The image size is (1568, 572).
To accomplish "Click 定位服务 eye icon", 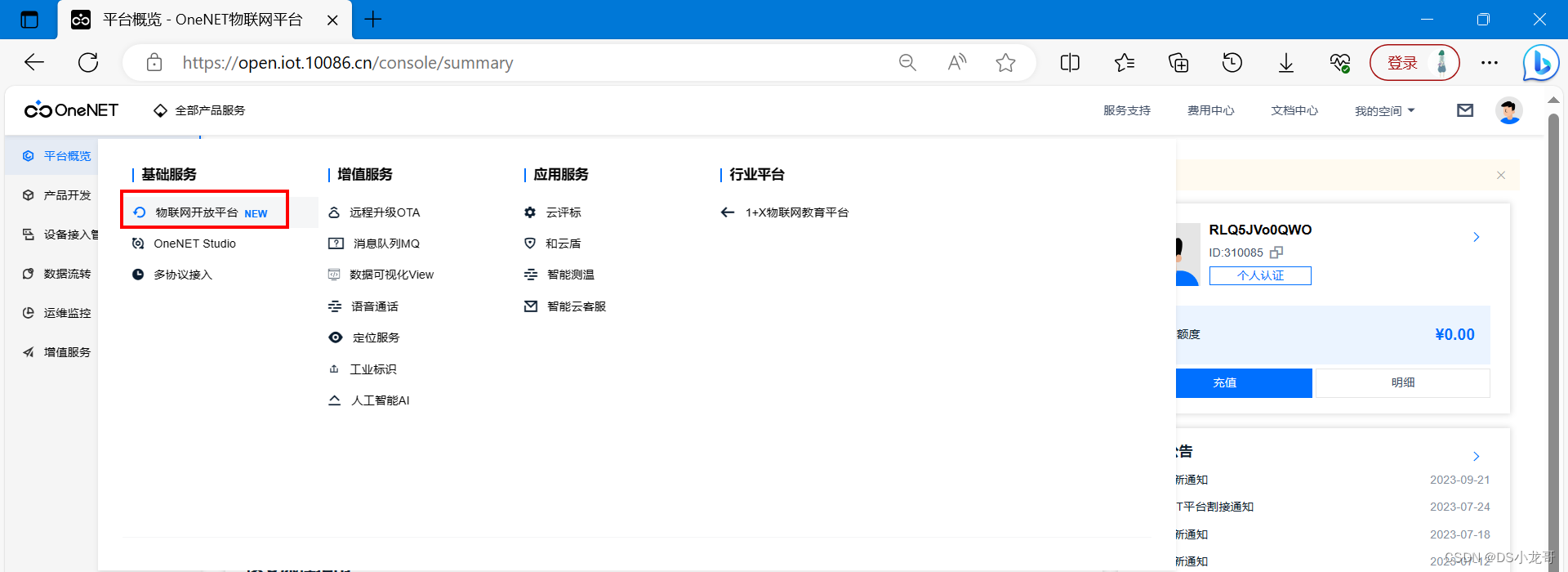I will click(335, 337).
